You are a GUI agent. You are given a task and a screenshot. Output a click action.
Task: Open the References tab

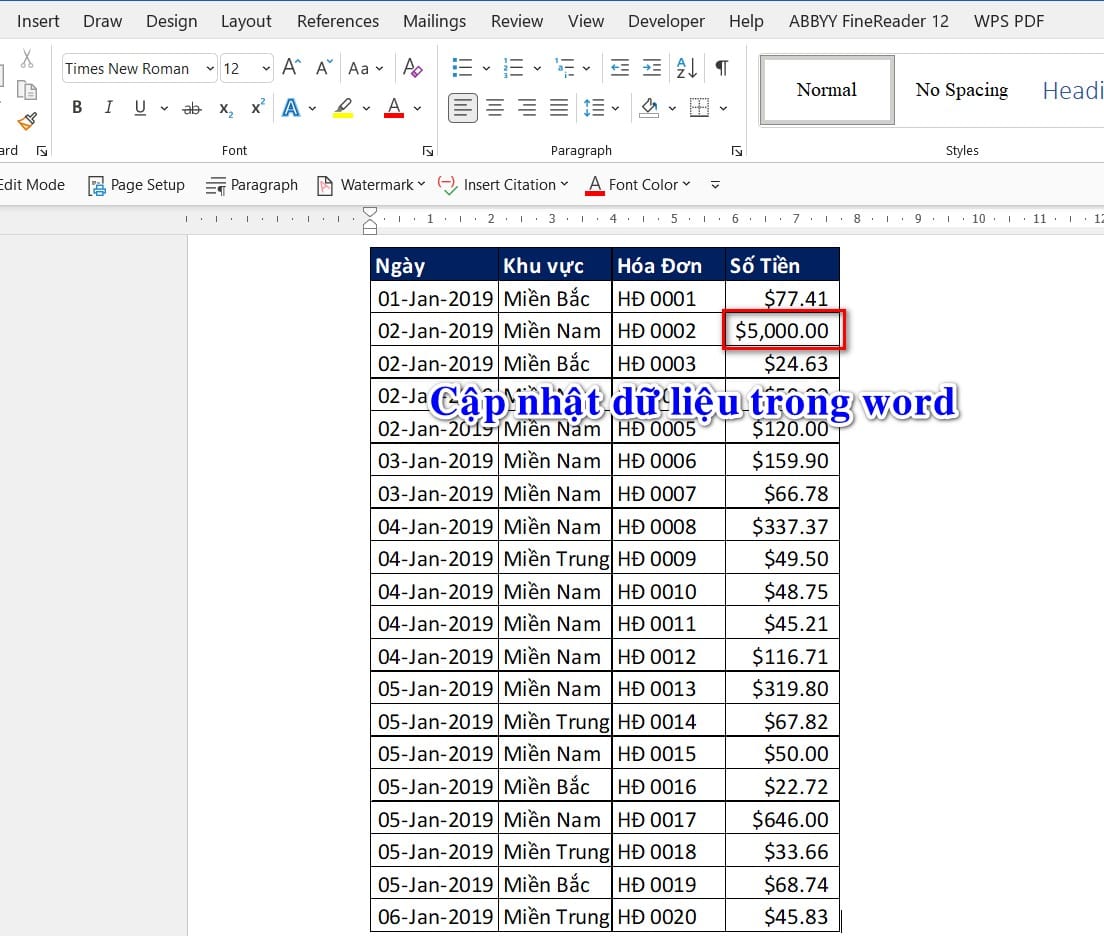click(x=338, y=21)
